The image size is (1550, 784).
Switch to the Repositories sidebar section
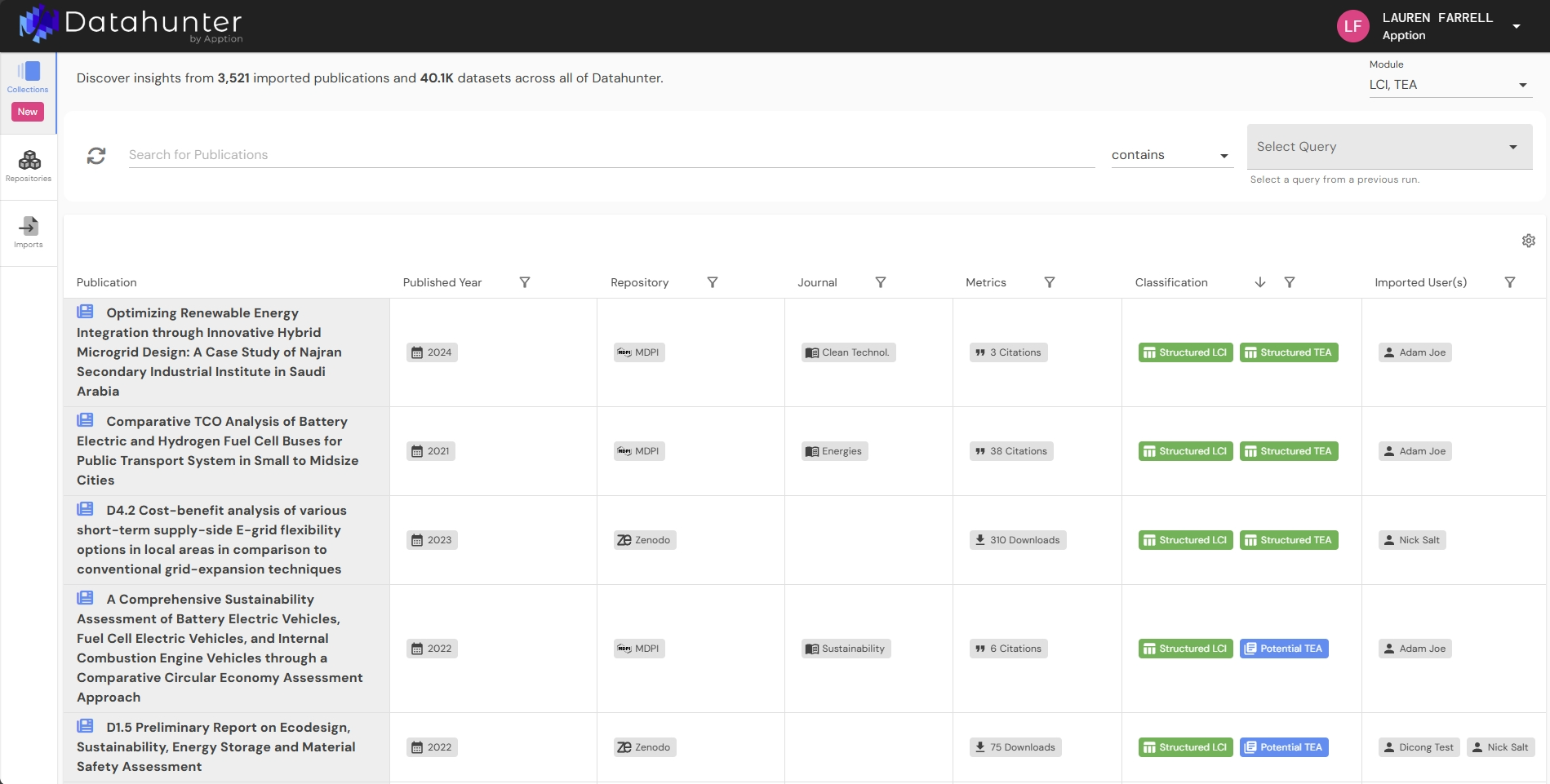pos(29,166)
